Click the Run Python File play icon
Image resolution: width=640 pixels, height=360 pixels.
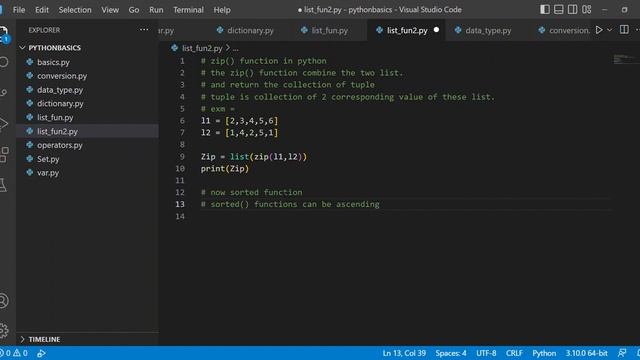[599, 30]
